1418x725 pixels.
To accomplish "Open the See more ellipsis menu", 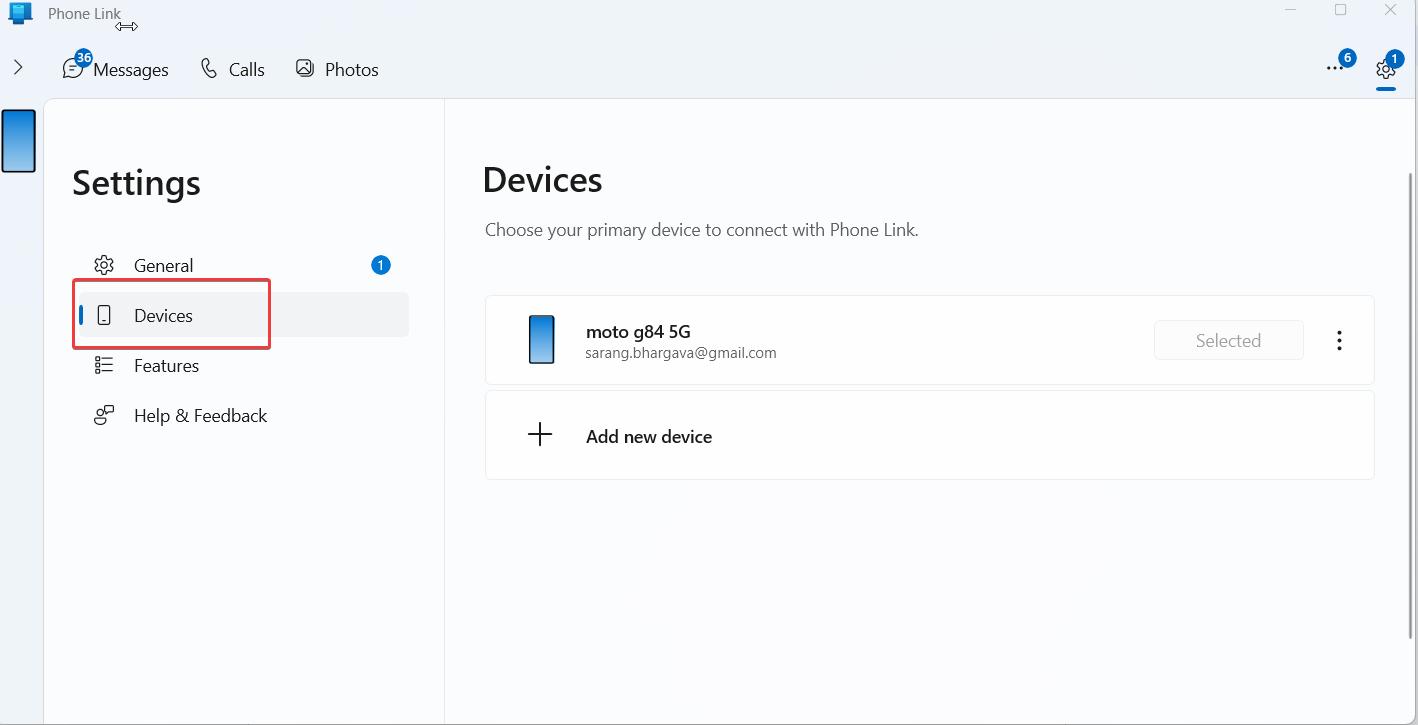I will pos(1334,68).
